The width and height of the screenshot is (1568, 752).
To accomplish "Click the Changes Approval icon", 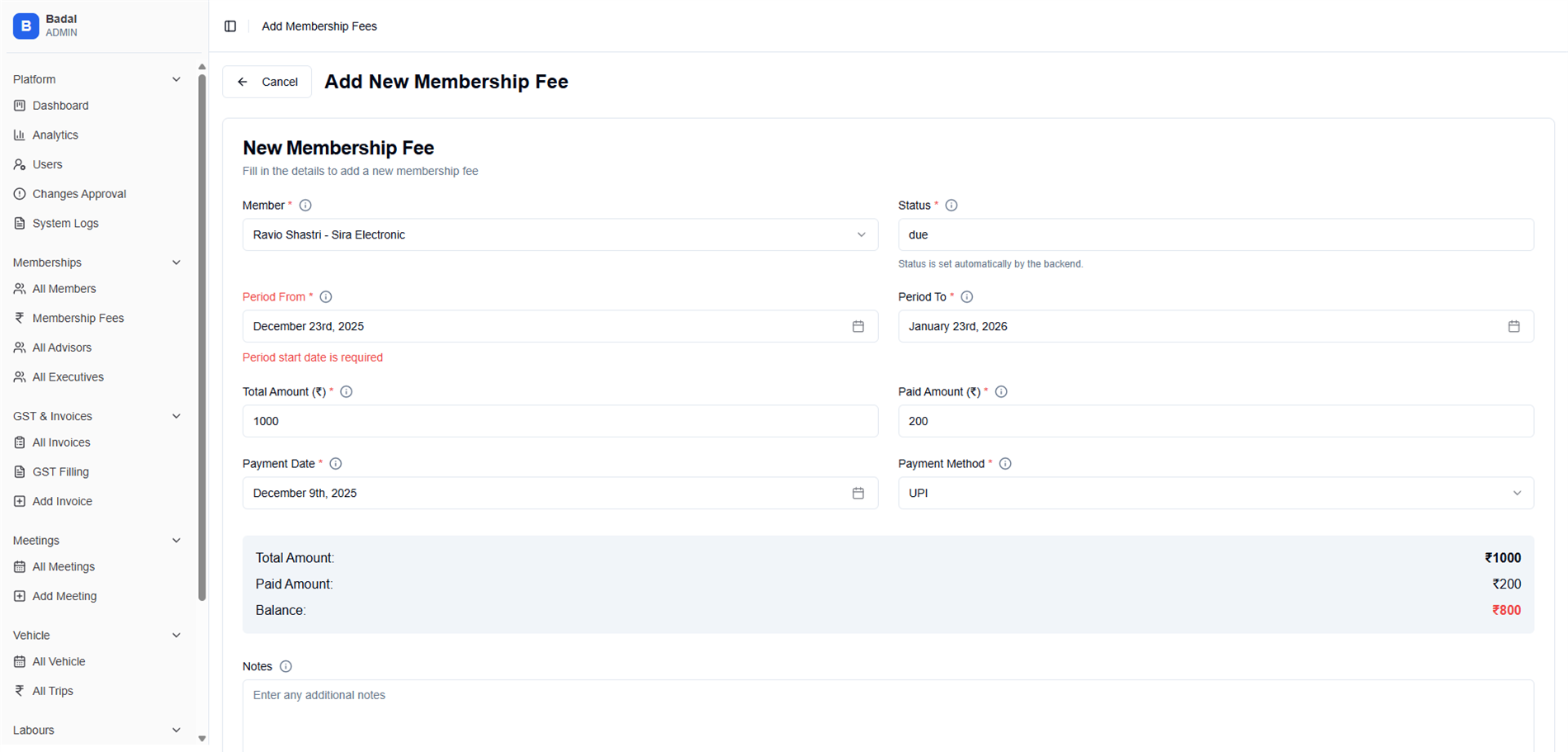I will (x=20, y=194).
